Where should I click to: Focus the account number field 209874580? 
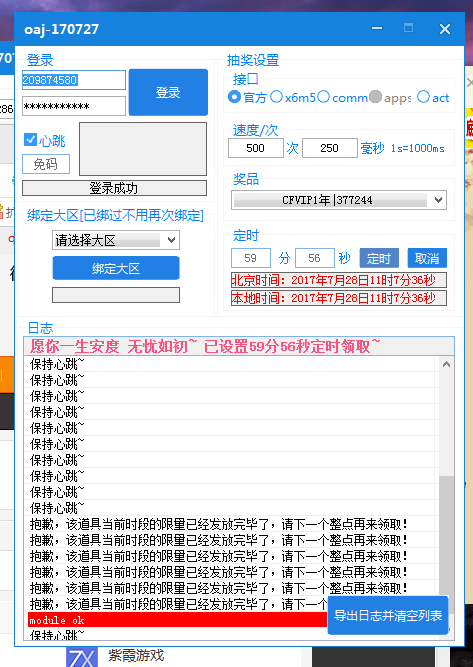tap(74, 80)
